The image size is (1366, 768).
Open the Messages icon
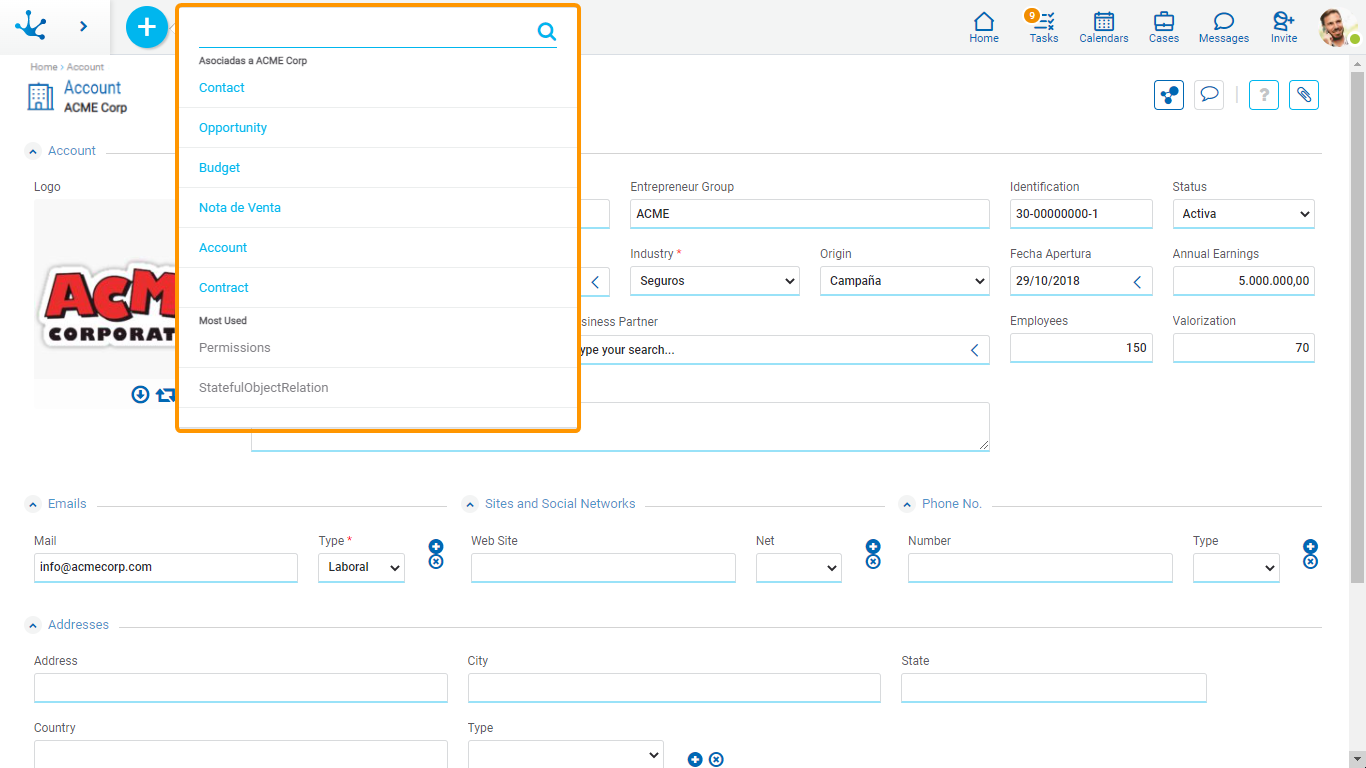[1223, 27]
